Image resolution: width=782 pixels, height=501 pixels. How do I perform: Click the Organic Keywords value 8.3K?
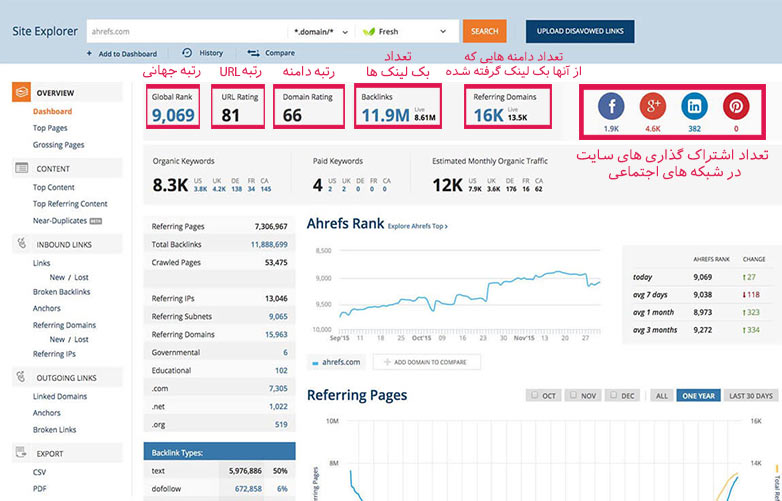pyautogui.click(x=170, y=185)
